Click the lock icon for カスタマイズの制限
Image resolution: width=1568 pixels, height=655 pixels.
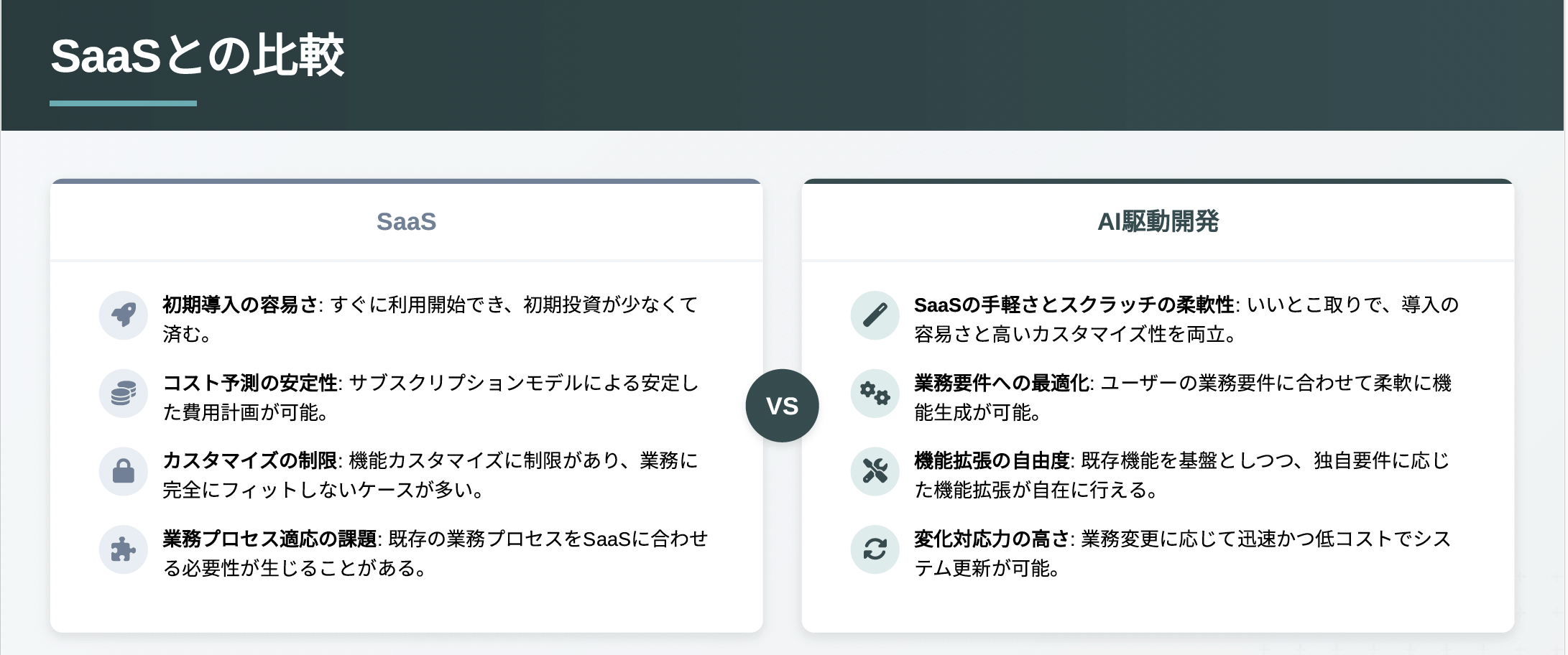click(124, 471)
